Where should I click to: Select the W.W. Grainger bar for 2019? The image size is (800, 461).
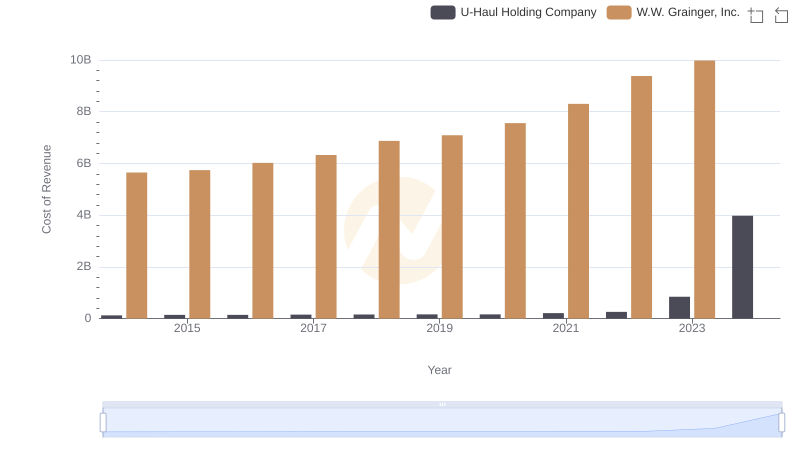(452, 227)
